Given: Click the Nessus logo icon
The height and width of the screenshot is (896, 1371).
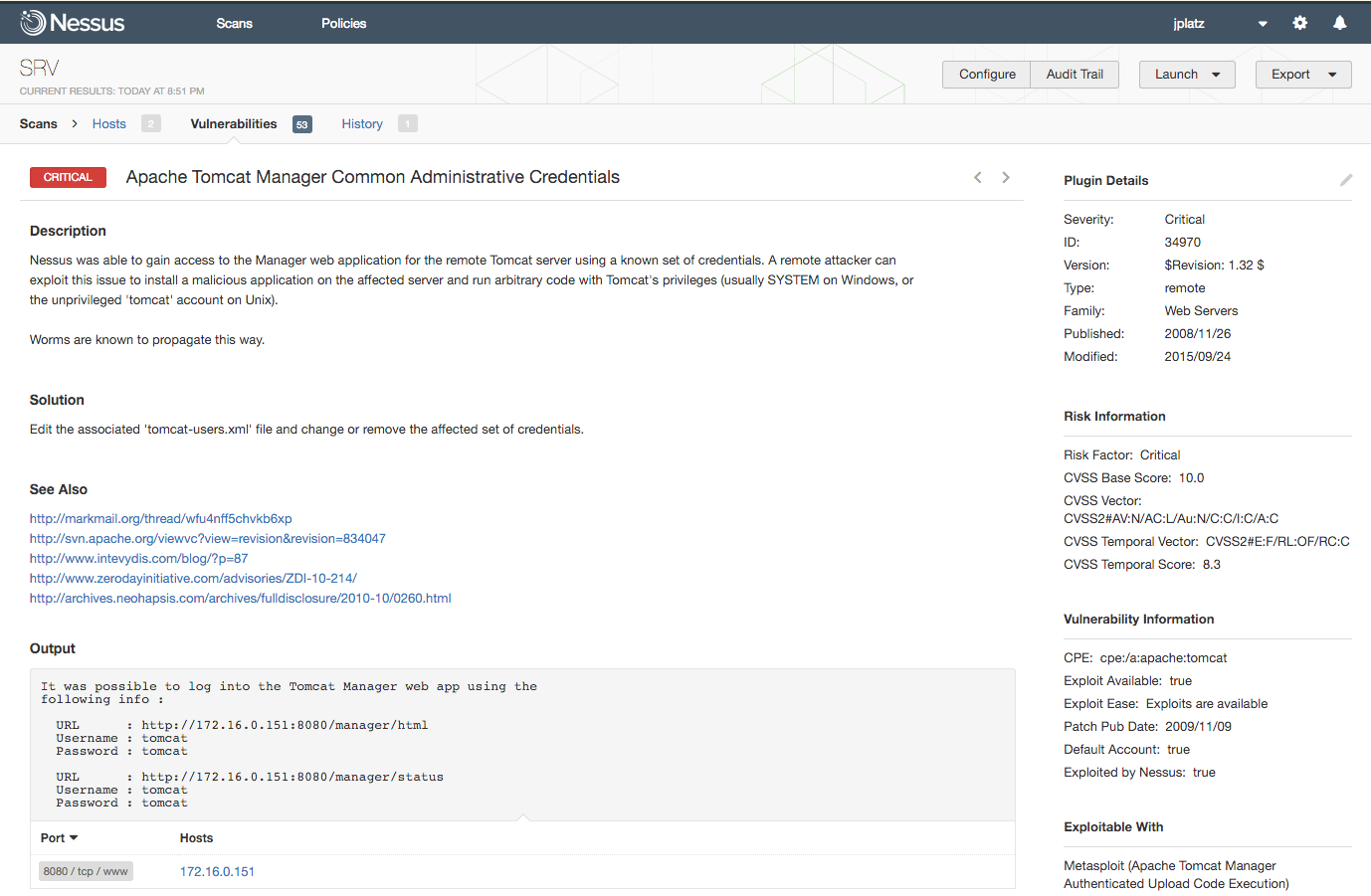Looking at the screenshot, I should 33,23.
